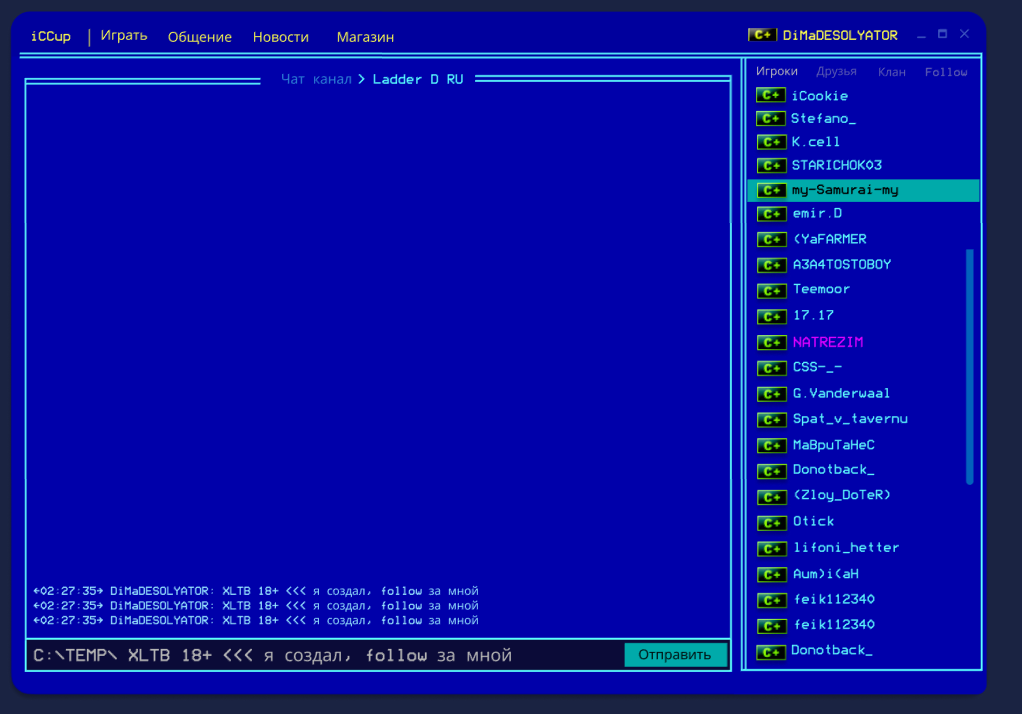Click the C+ badge on highlighted my-Samurai-my row
This screenshot has width=1022, height=714.
pyautogui.click(x=771, y=190)
